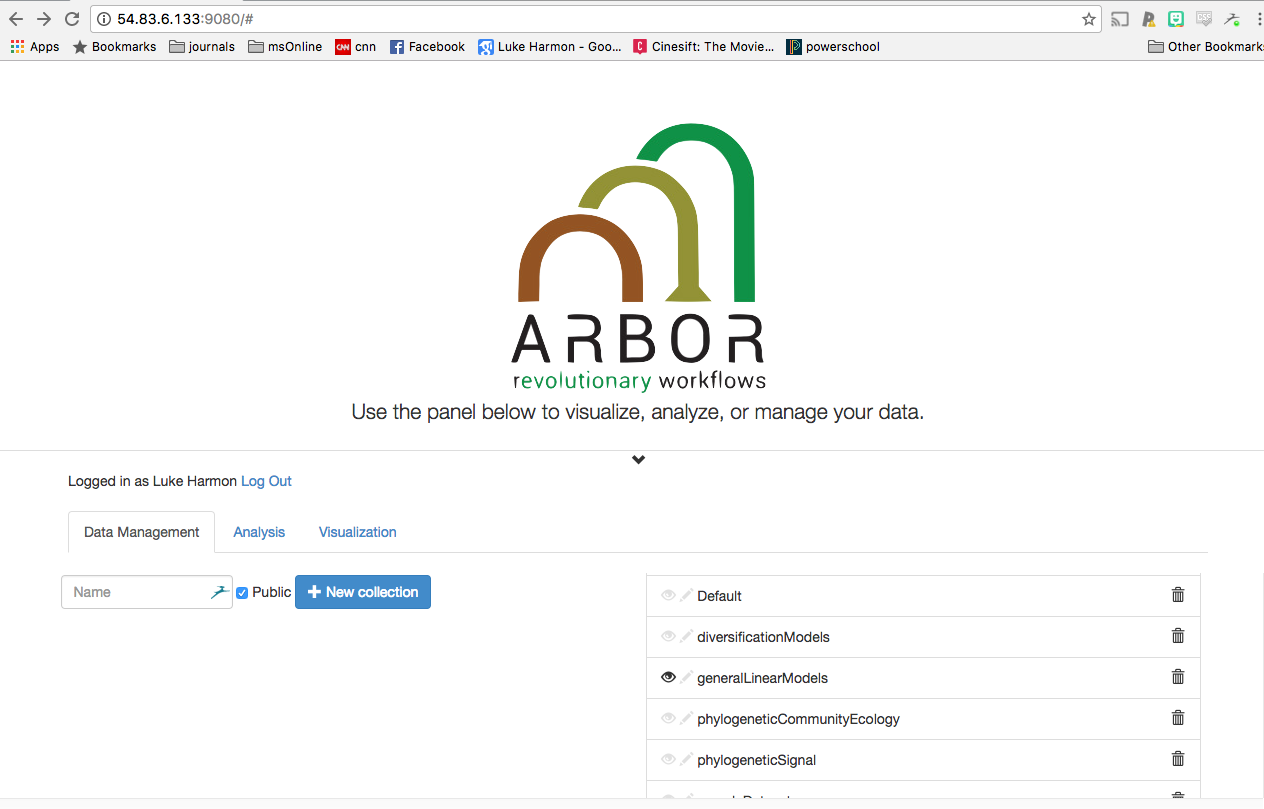The width and height of the screenshot is (1264, 809).
Task: Click trash icon for diversificationModels
Action: 1178,635
